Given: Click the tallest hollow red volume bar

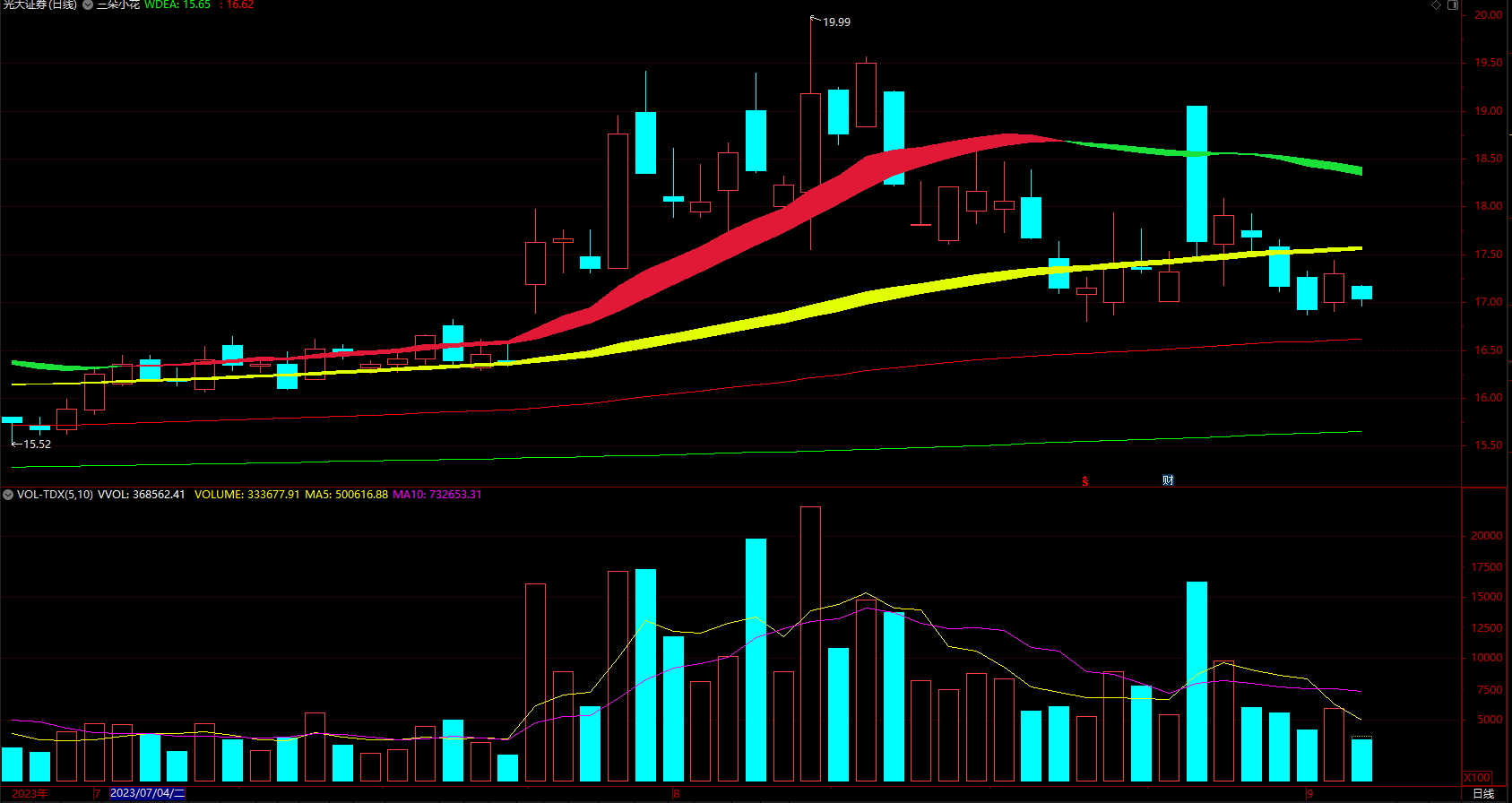Looking at the screenshot, I should (x=810, y=643).
